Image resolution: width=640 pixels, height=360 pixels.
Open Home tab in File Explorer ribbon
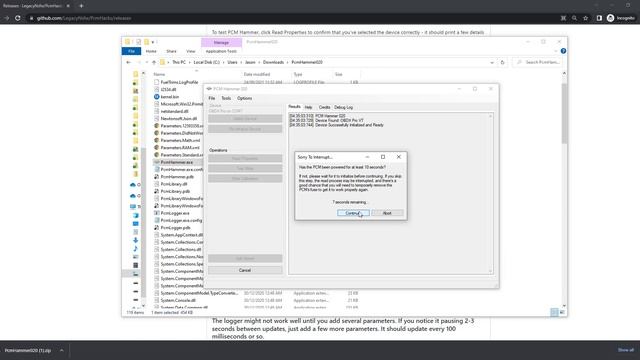point(151,51)
